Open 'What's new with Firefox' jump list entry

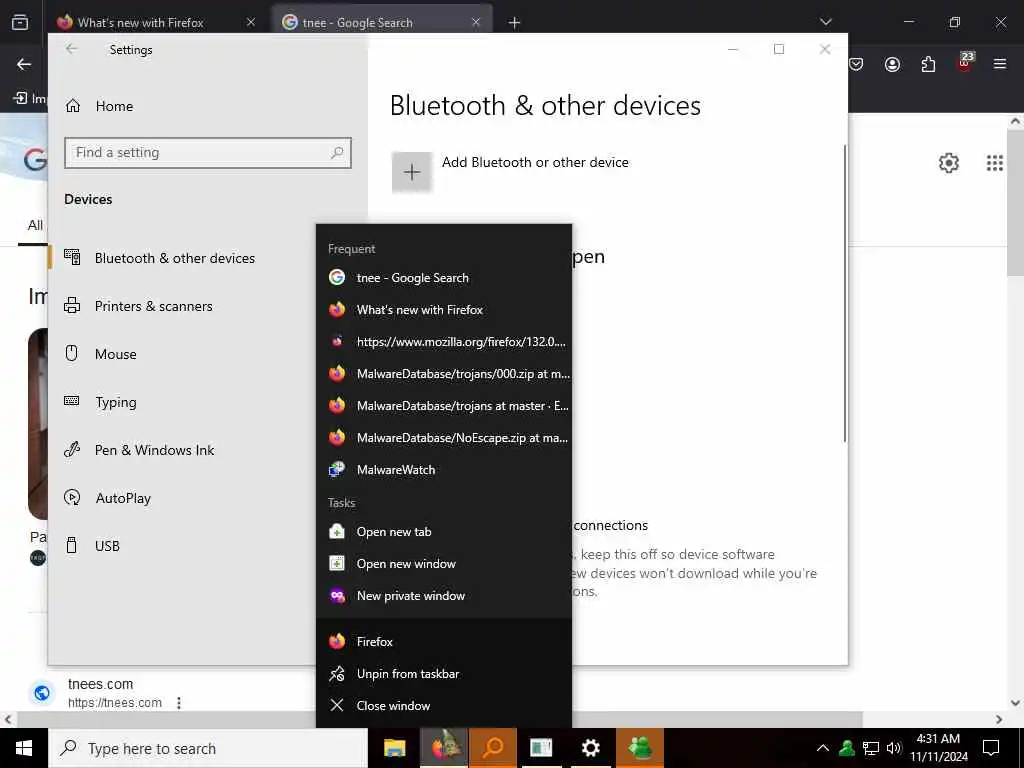[x=444, y=310]
